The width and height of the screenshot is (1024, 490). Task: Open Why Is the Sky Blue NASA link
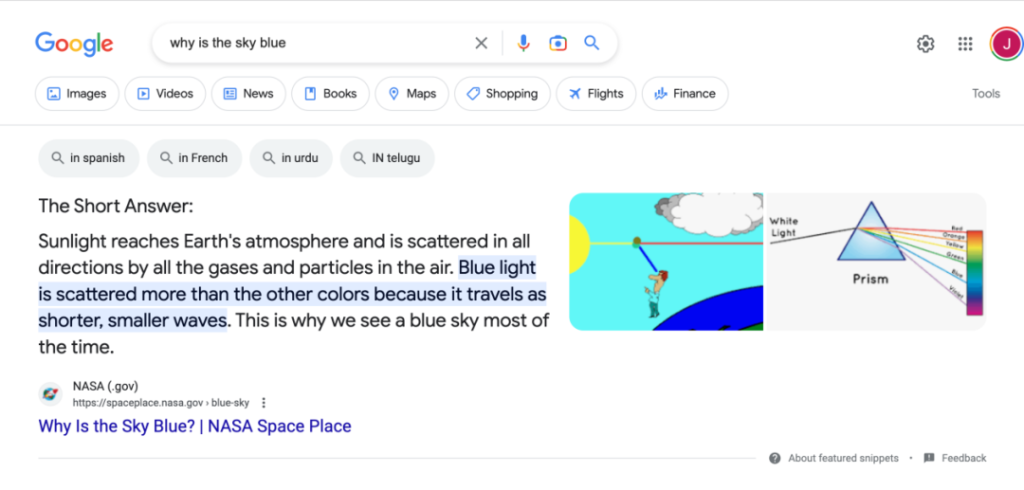click(x=195, y=426)
